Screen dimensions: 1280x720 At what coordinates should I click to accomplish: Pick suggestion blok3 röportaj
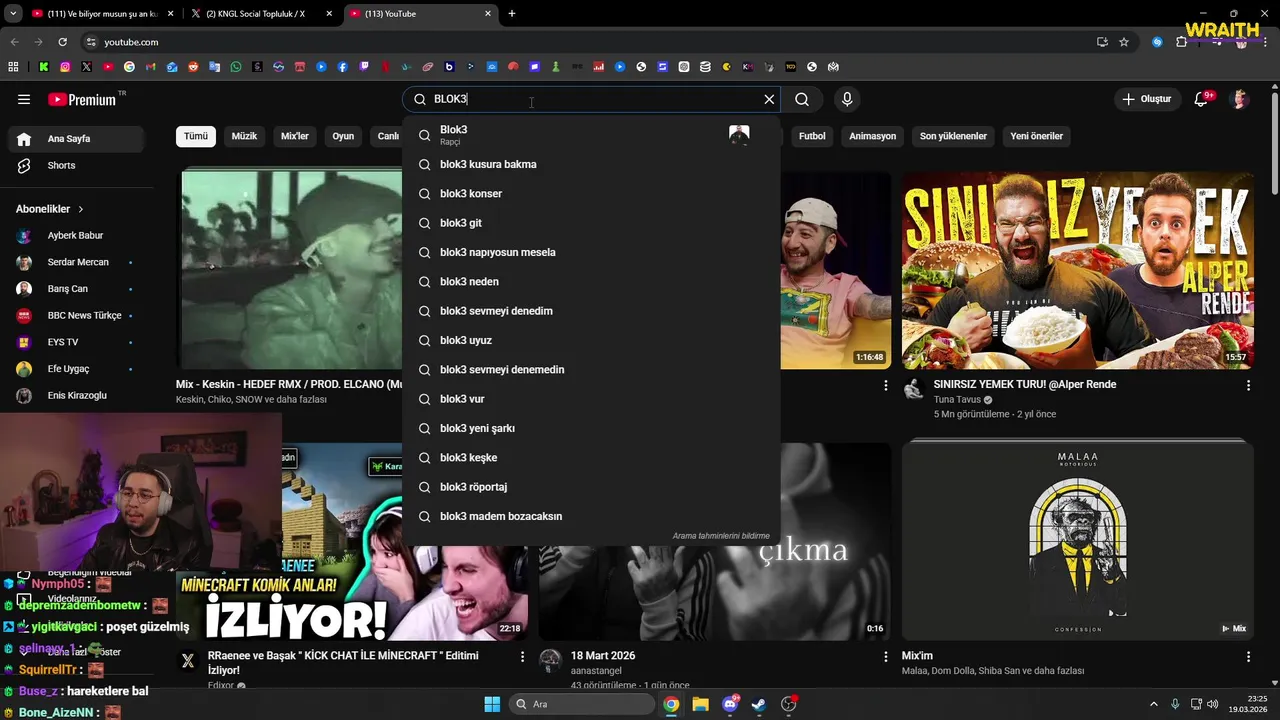(x=591, y=487)
